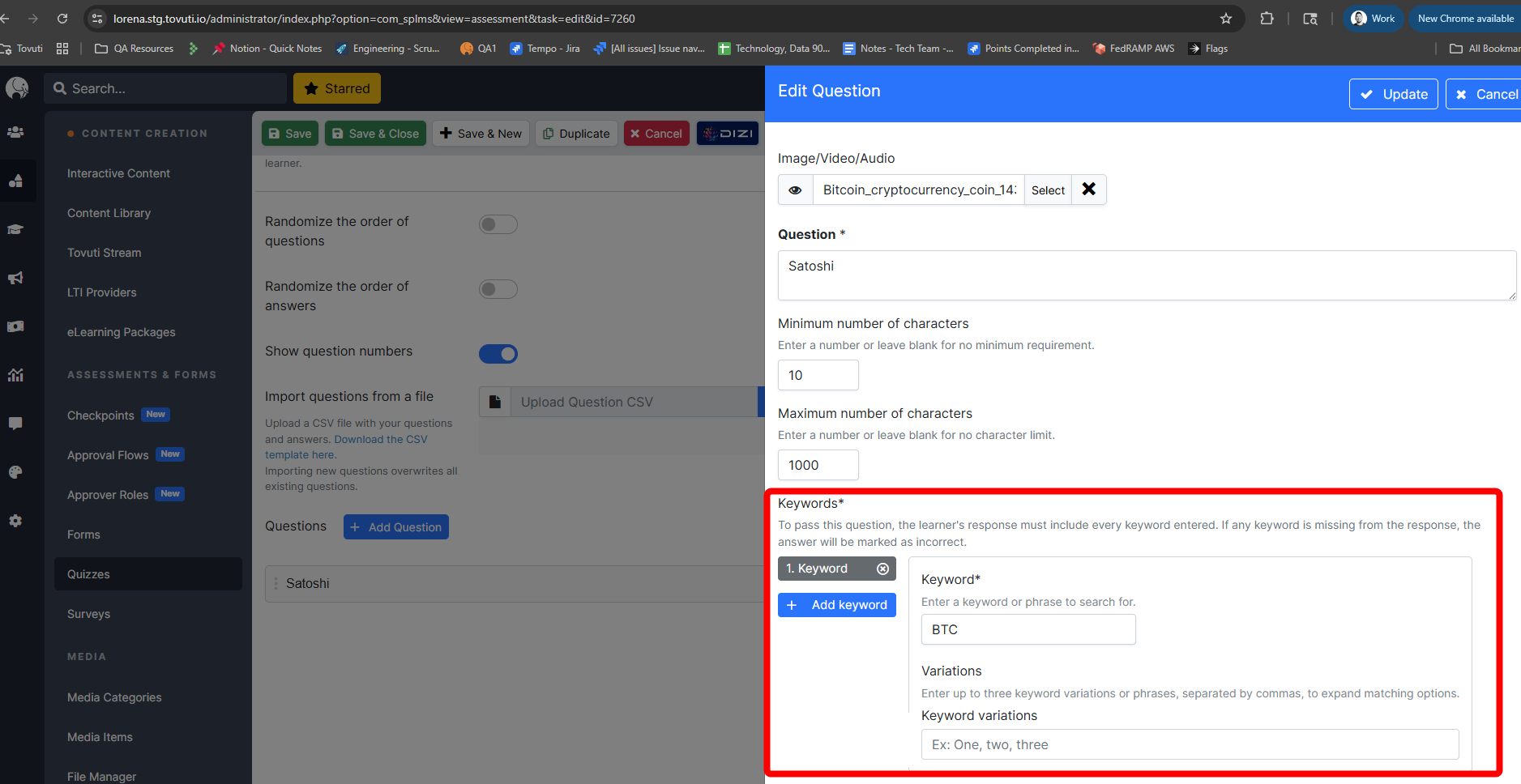
Task: Open the Starred dropdown button
Action: point(337,89)
